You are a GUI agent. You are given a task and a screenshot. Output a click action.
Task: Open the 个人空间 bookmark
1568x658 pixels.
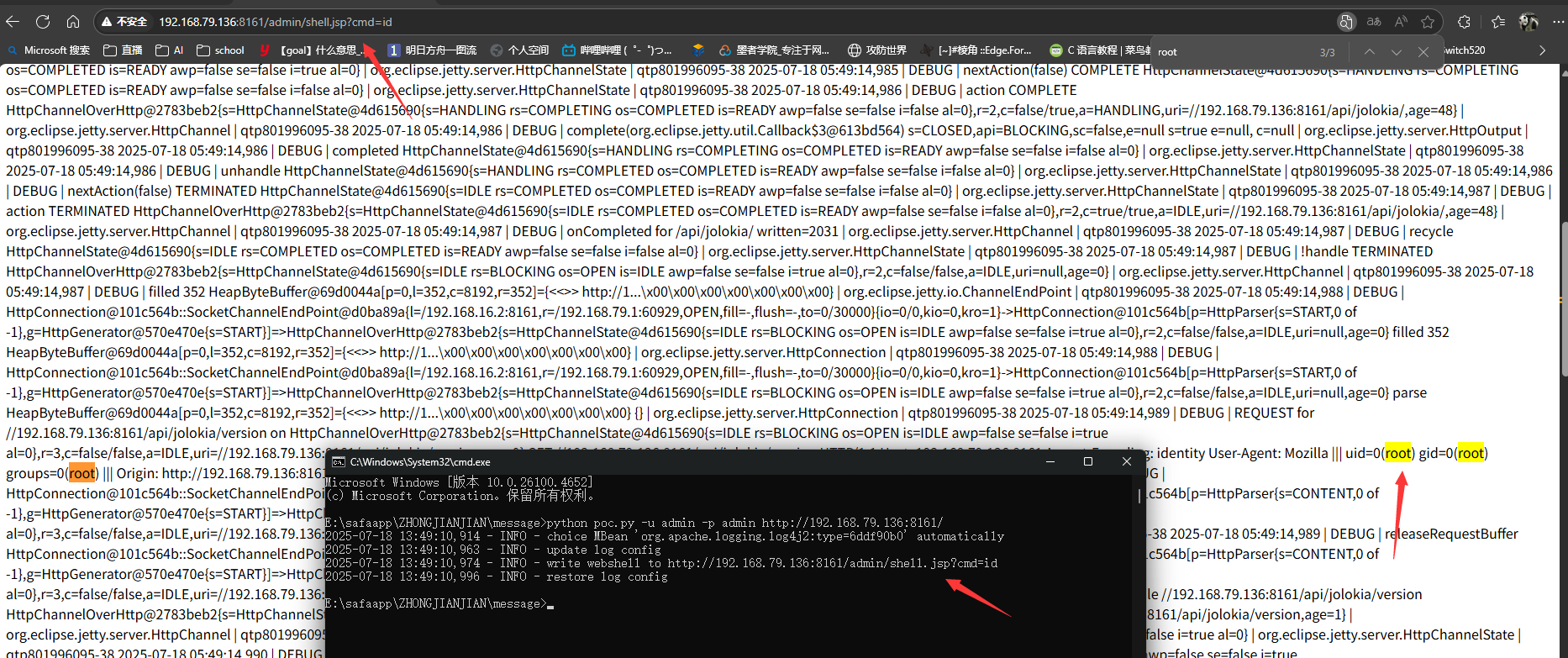pyautogui.click(x=519, y=50)
